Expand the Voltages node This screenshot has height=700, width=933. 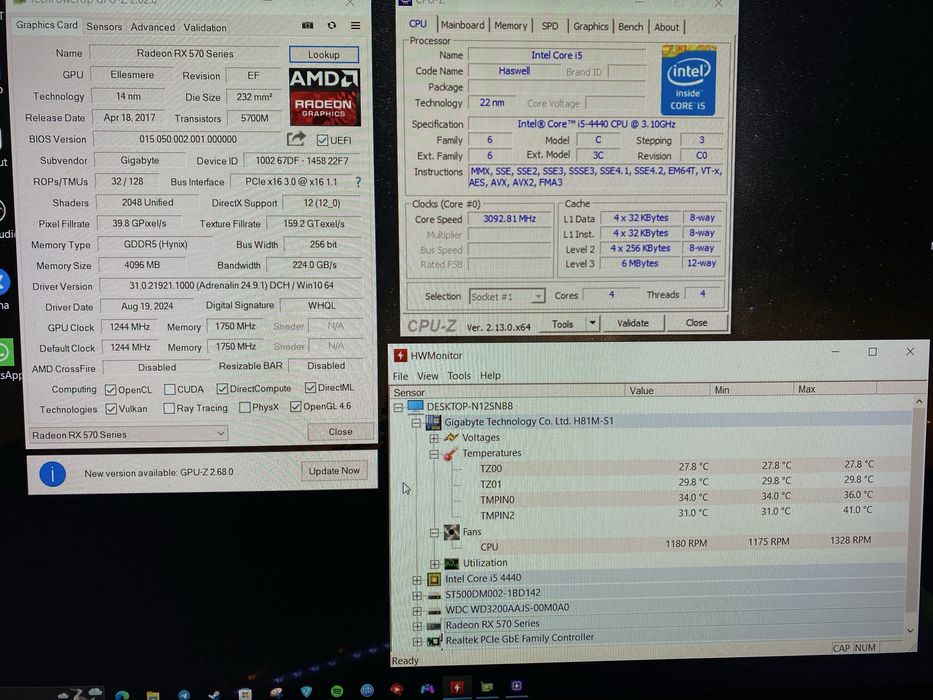pos(434,438)
